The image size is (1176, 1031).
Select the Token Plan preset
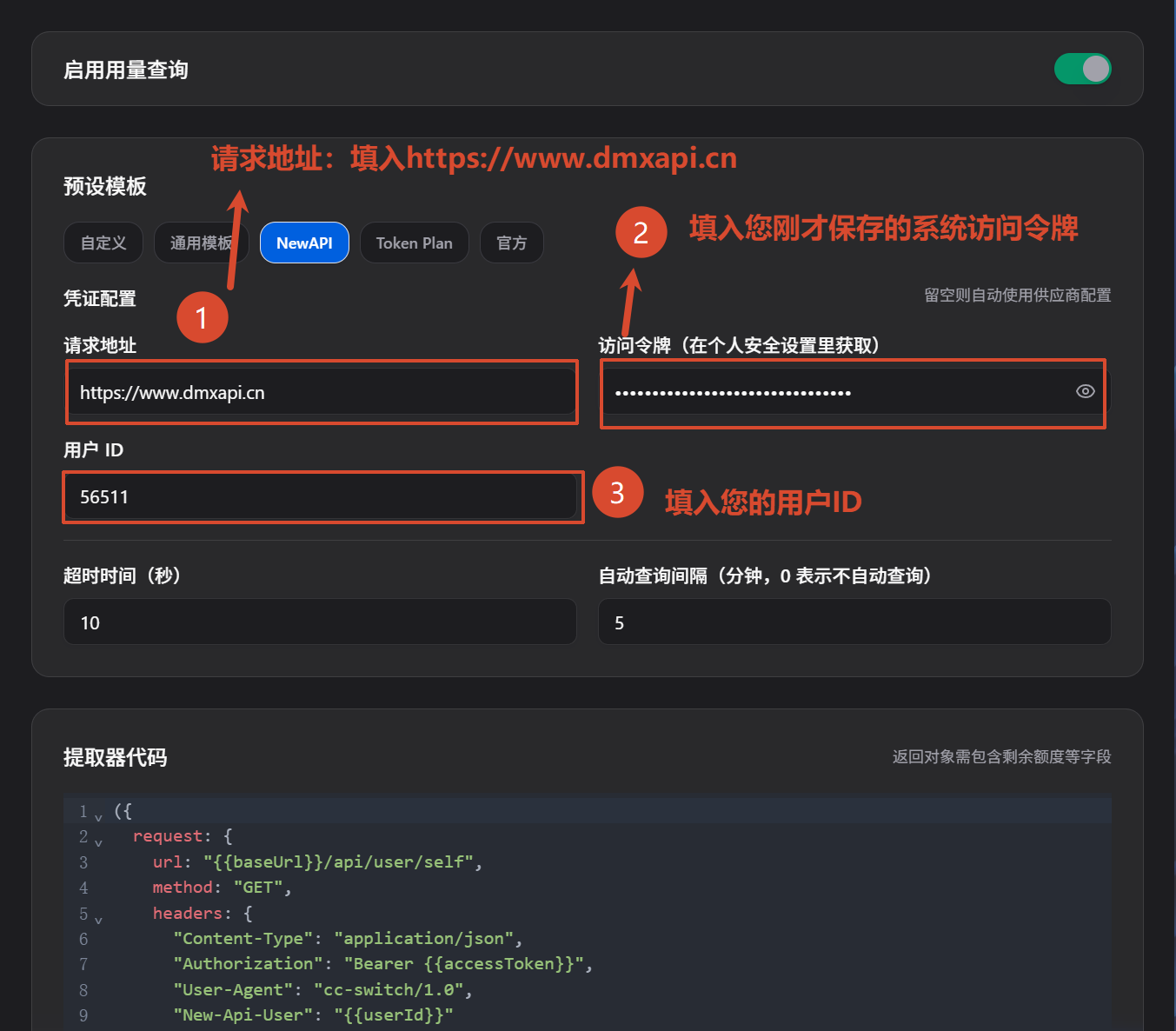coord(414,243)
